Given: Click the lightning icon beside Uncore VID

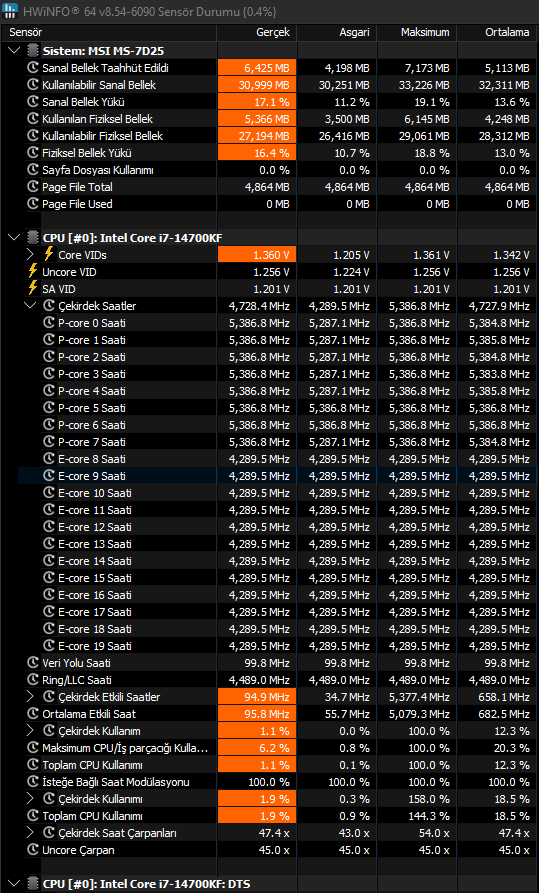Looking at the screenshot, I should [32, 272].
